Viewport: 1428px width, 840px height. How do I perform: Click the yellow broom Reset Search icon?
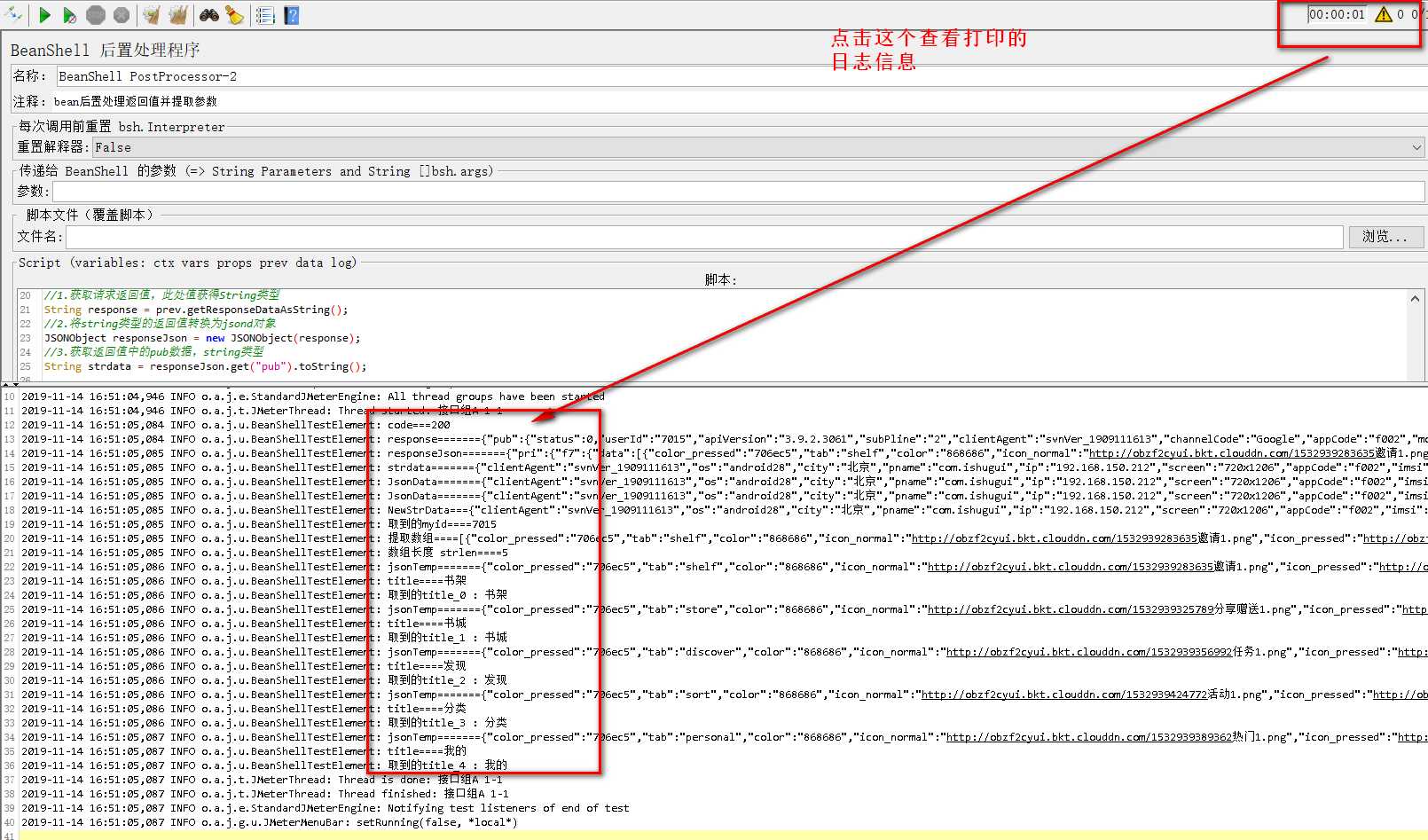point(234,15)
